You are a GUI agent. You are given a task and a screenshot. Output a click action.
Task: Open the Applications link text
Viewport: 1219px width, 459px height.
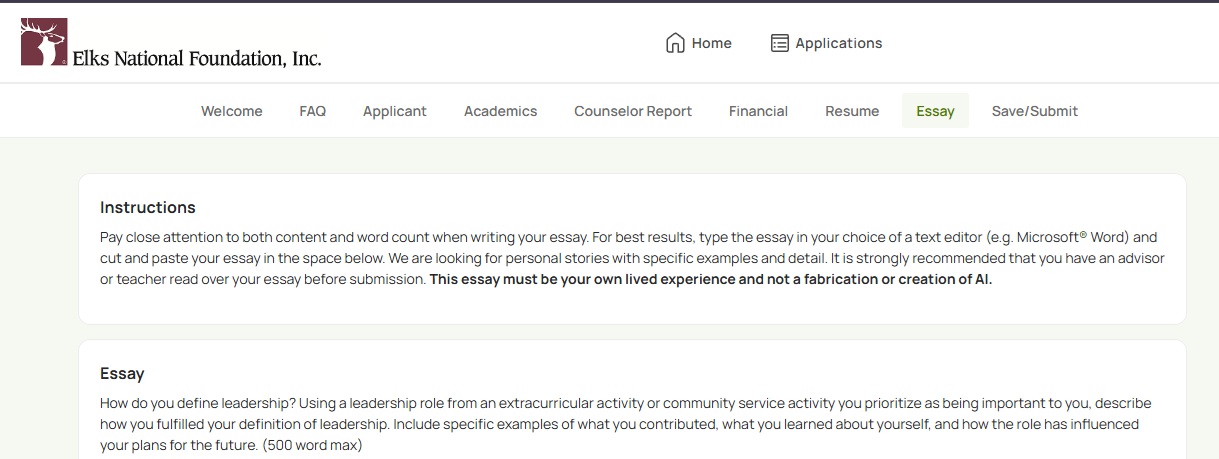839,43
